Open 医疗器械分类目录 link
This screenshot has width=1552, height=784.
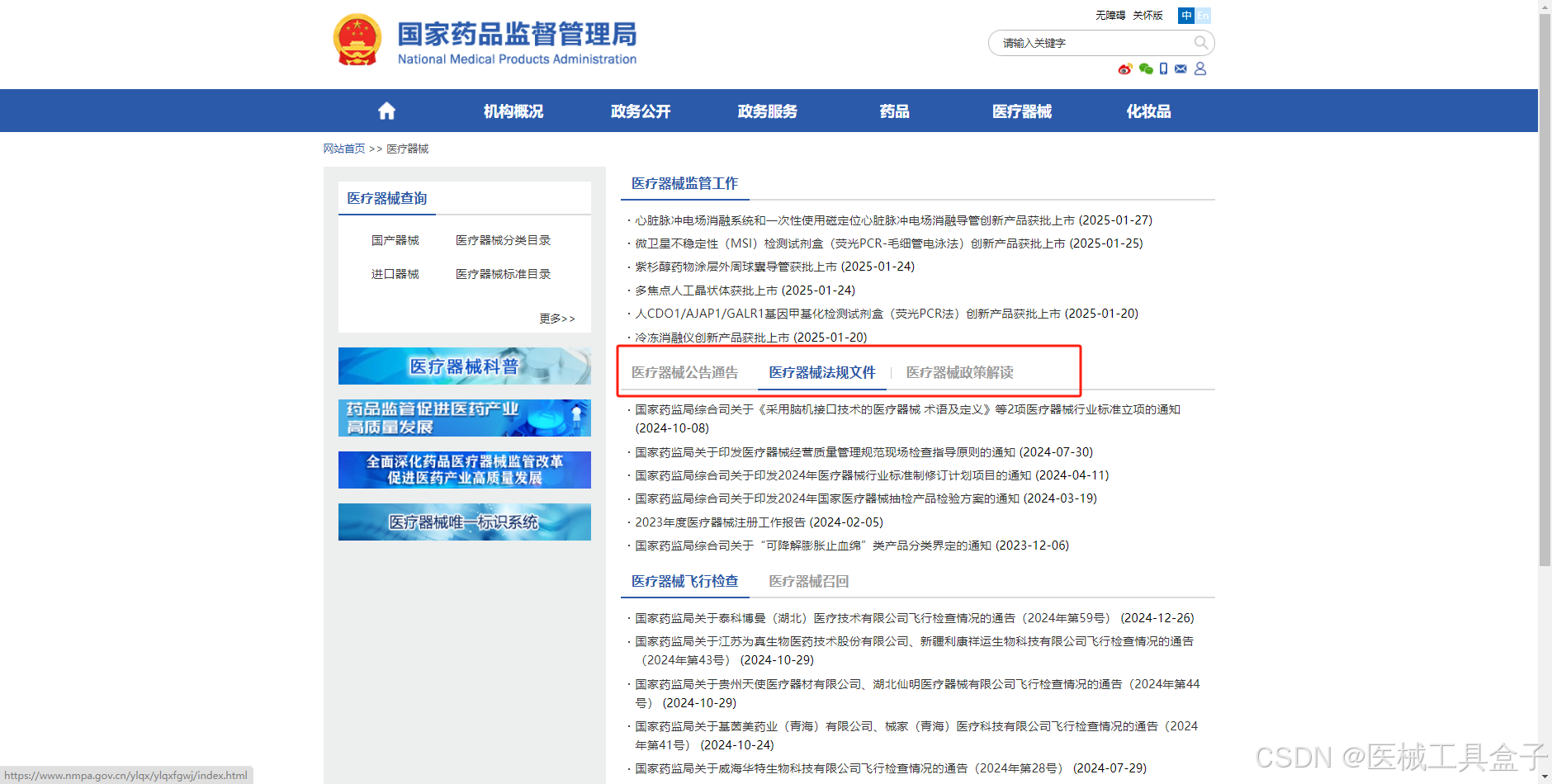coord(503,240)
